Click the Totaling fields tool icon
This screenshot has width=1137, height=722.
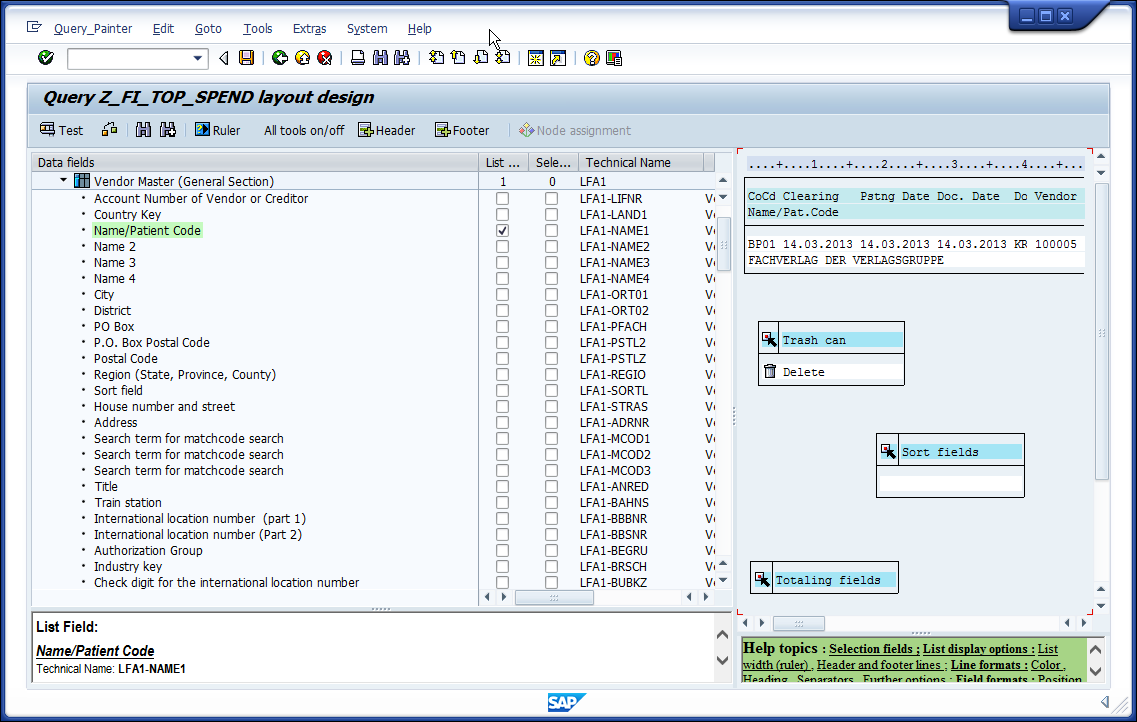(x=761, y=578)
